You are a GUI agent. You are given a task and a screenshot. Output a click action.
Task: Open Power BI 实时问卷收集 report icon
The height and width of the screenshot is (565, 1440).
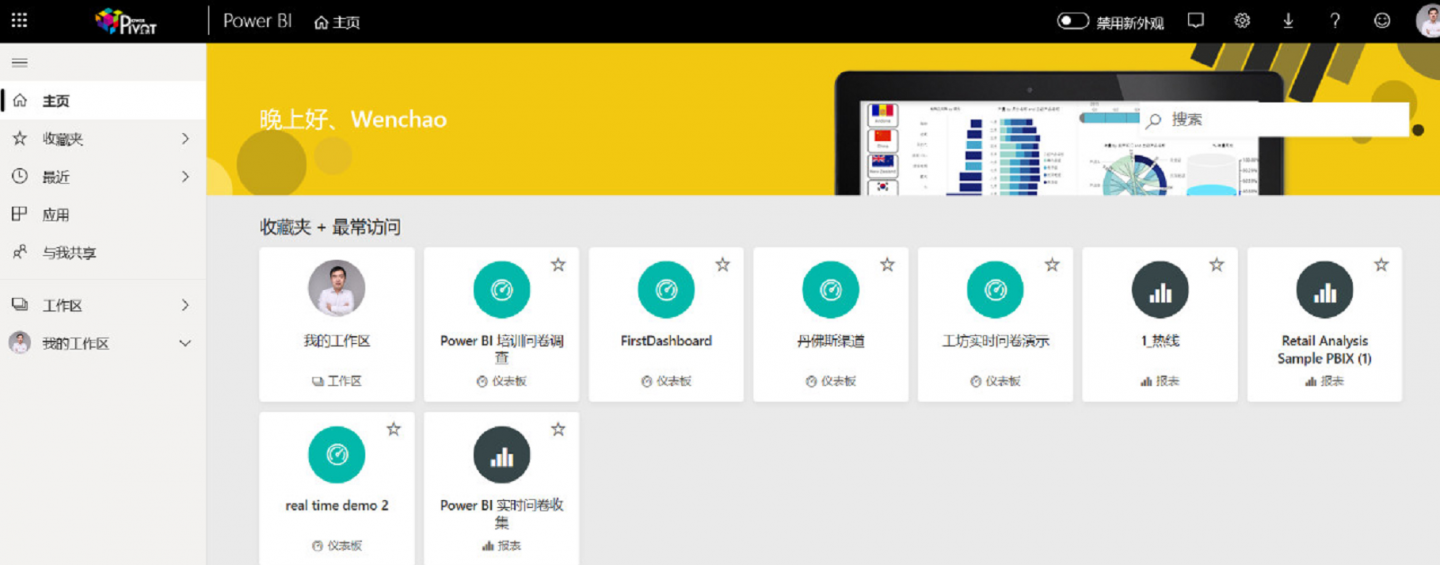click(x=502, y=455)
